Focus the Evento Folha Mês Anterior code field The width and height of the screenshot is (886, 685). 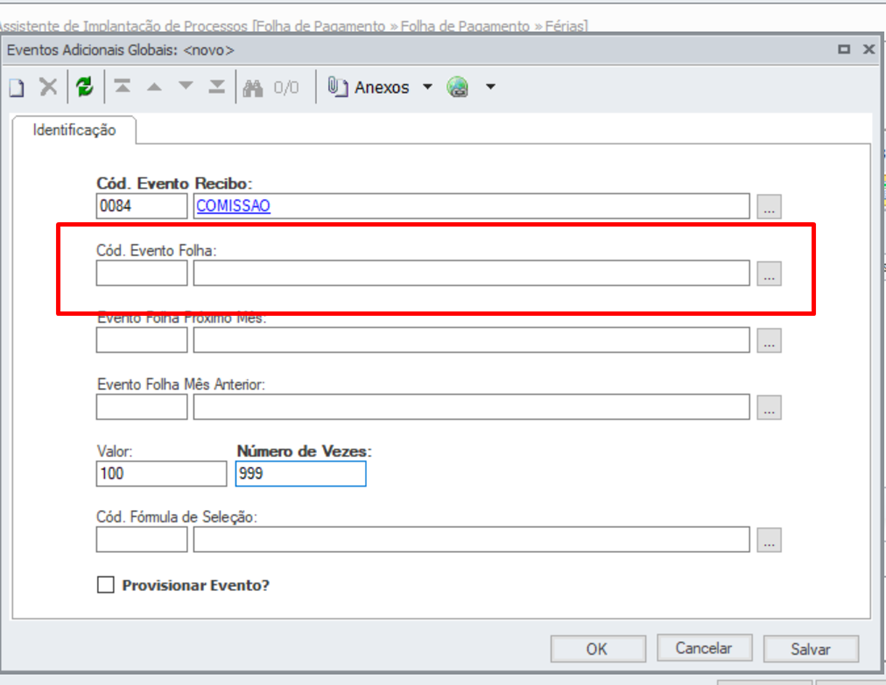tap(142, 407)
